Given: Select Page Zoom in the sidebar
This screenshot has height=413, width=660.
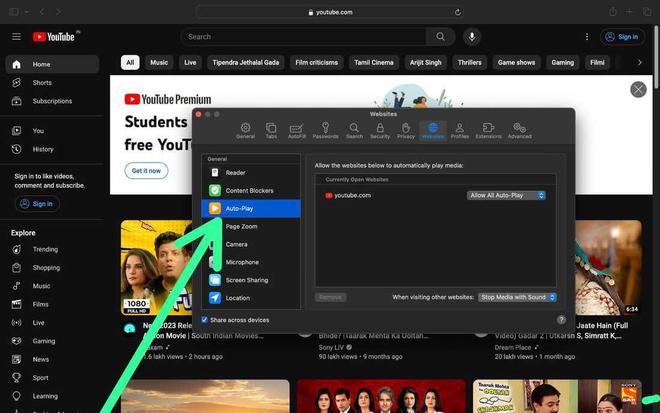Looking at the screenshot, I should tap(251, 226).
